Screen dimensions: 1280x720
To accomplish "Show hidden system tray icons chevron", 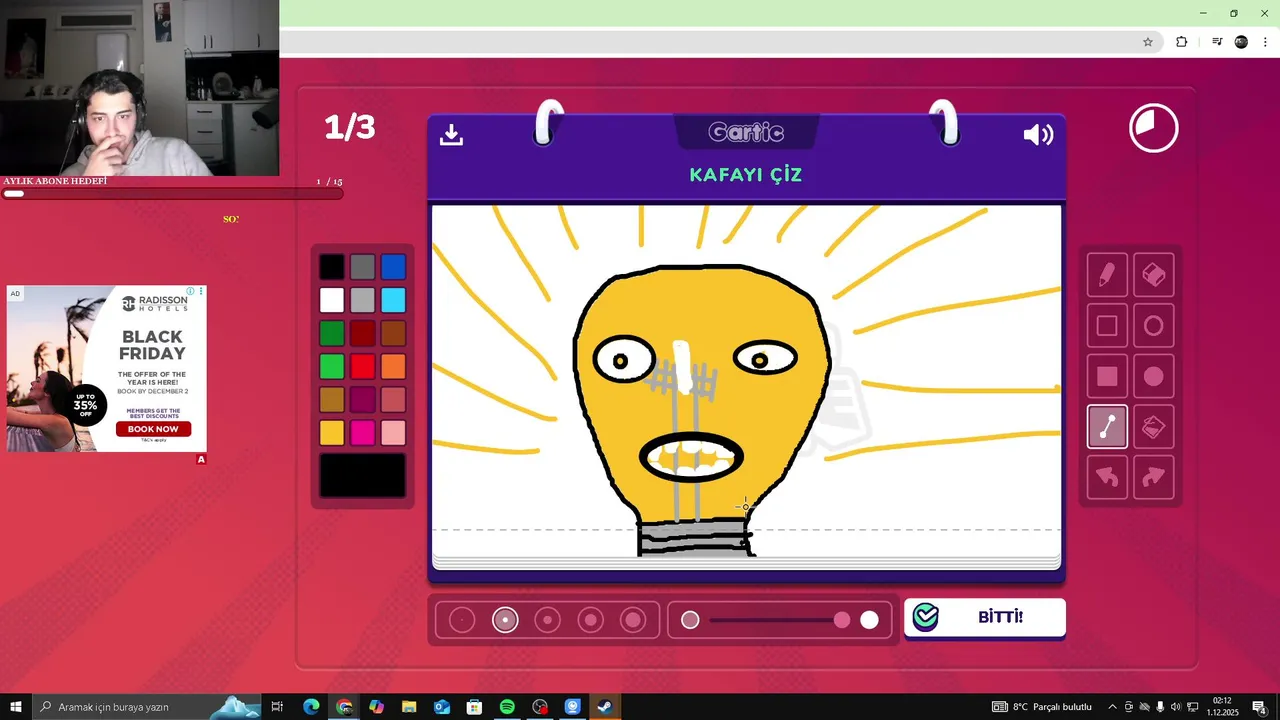I will click(1112, 707).
